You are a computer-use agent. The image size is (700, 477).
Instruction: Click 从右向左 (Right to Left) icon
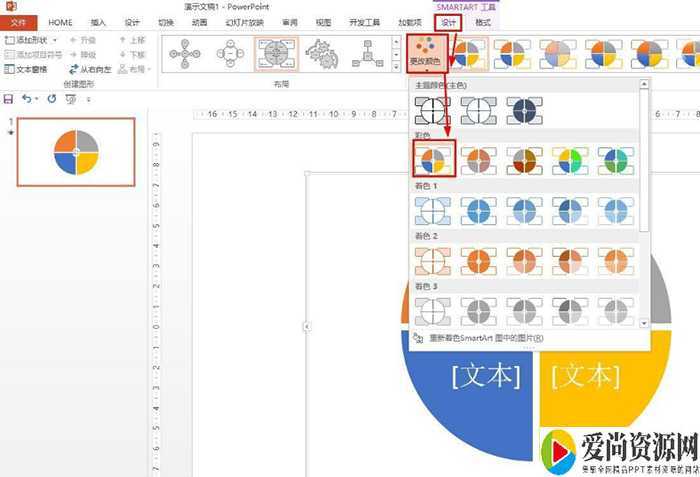90,70
